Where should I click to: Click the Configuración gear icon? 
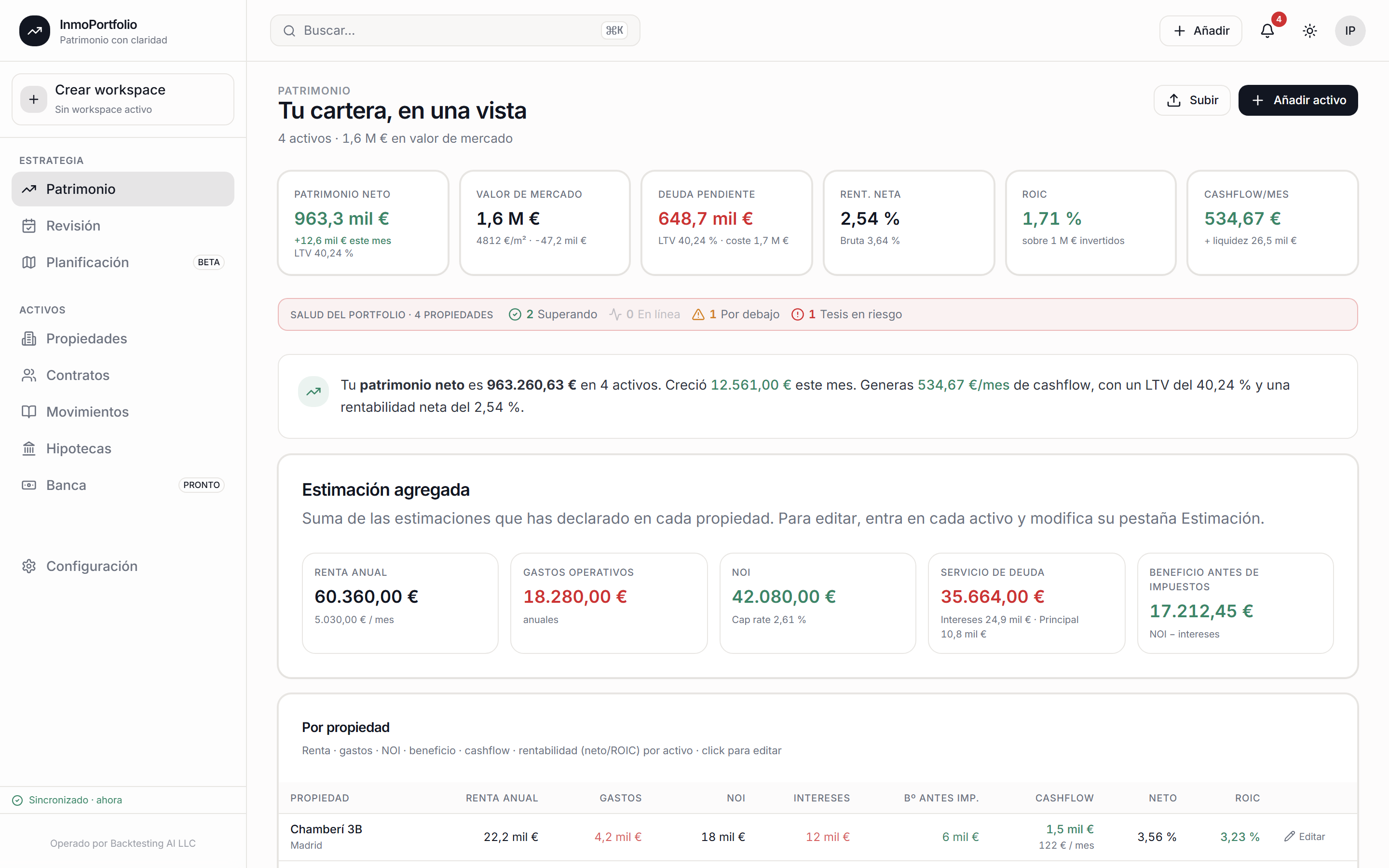click(x=29, y=566)
